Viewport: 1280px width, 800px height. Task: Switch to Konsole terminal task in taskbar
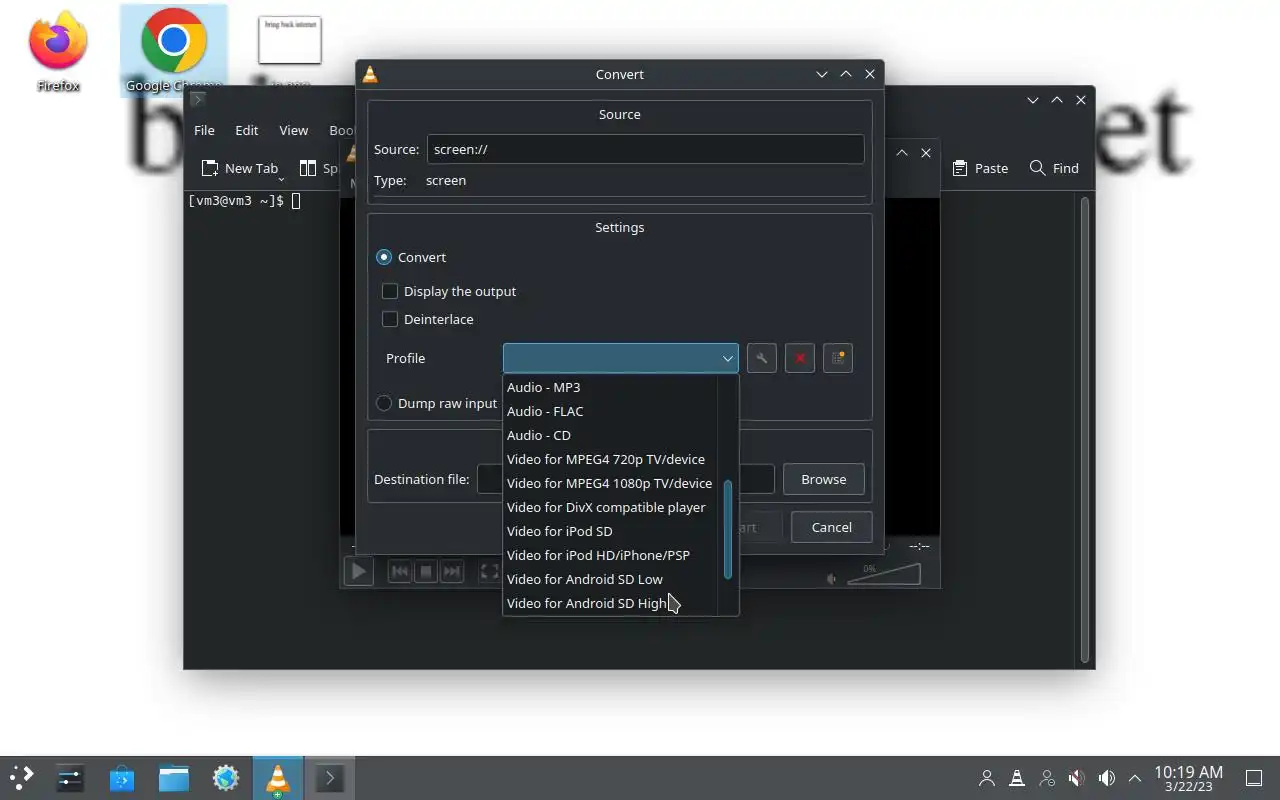tap(329, 778)
